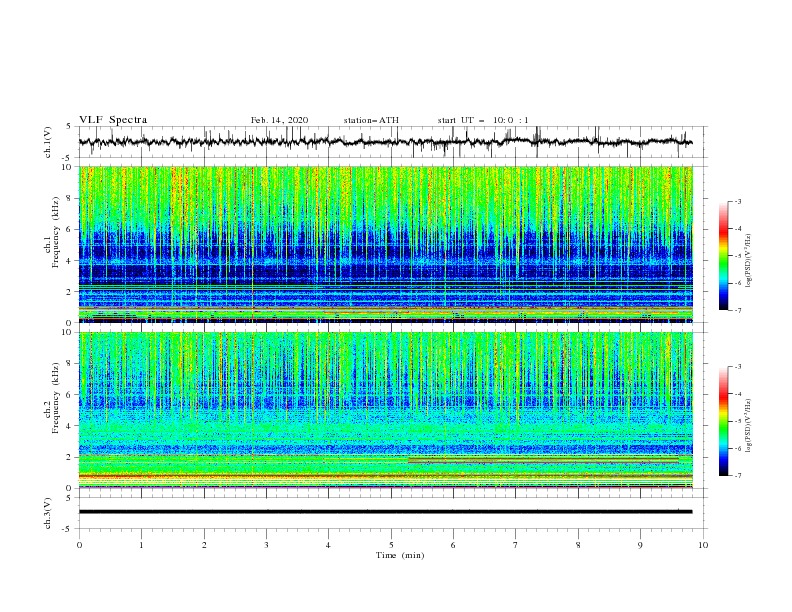This screenshot has height=612, width=792.
Task: Click the "-3" tick on ch.1 color bar
Action: point(737,201)
